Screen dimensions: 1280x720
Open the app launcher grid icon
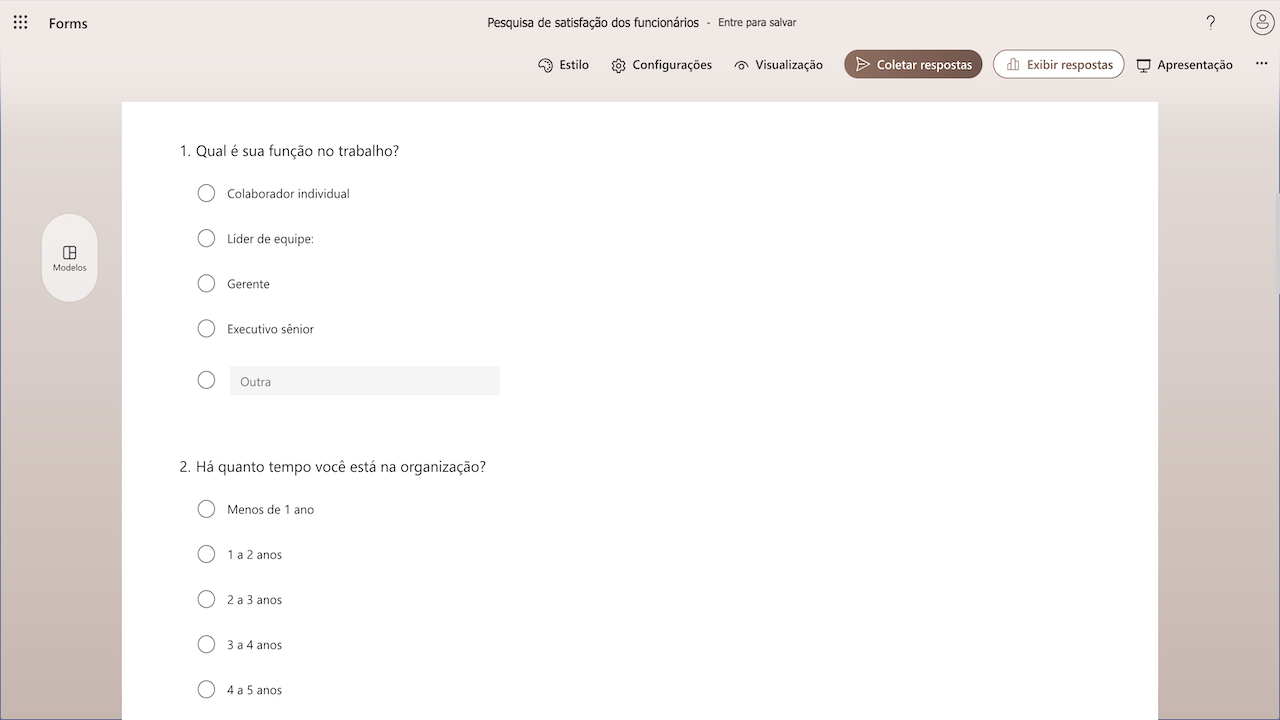(20, 23)
